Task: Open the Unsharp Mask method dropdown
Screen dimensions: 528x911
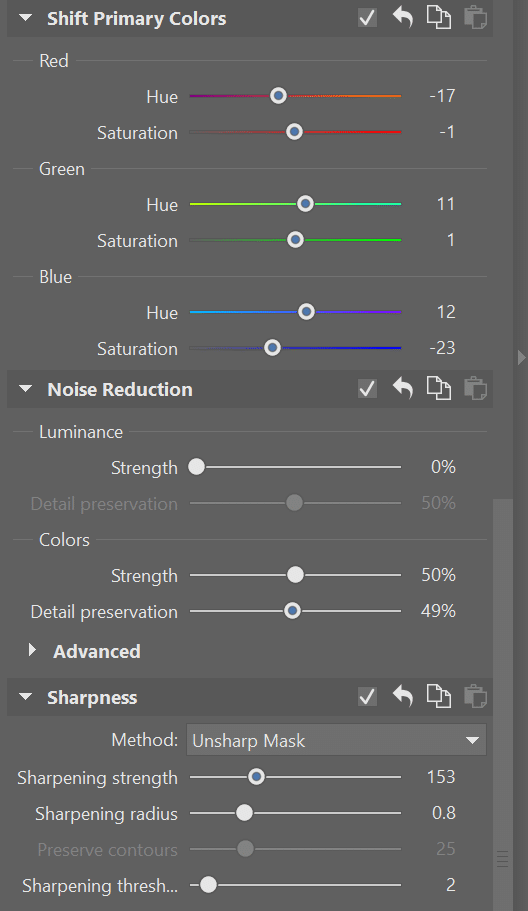Action: (336, 740)
